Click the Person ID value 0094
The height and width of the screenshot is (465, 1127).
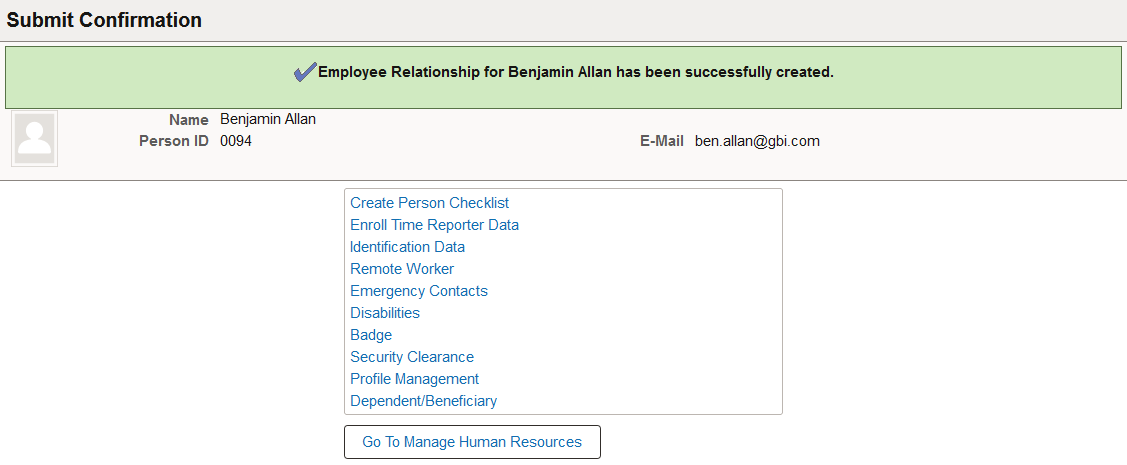tap(236, 142)
